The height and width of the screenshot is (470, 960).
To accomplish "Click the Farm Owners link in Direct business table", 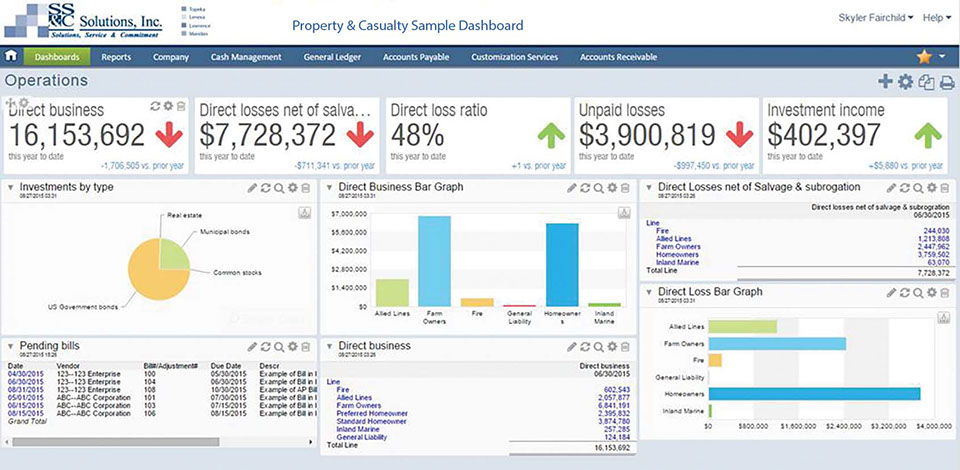I will (x=359, y=405).
